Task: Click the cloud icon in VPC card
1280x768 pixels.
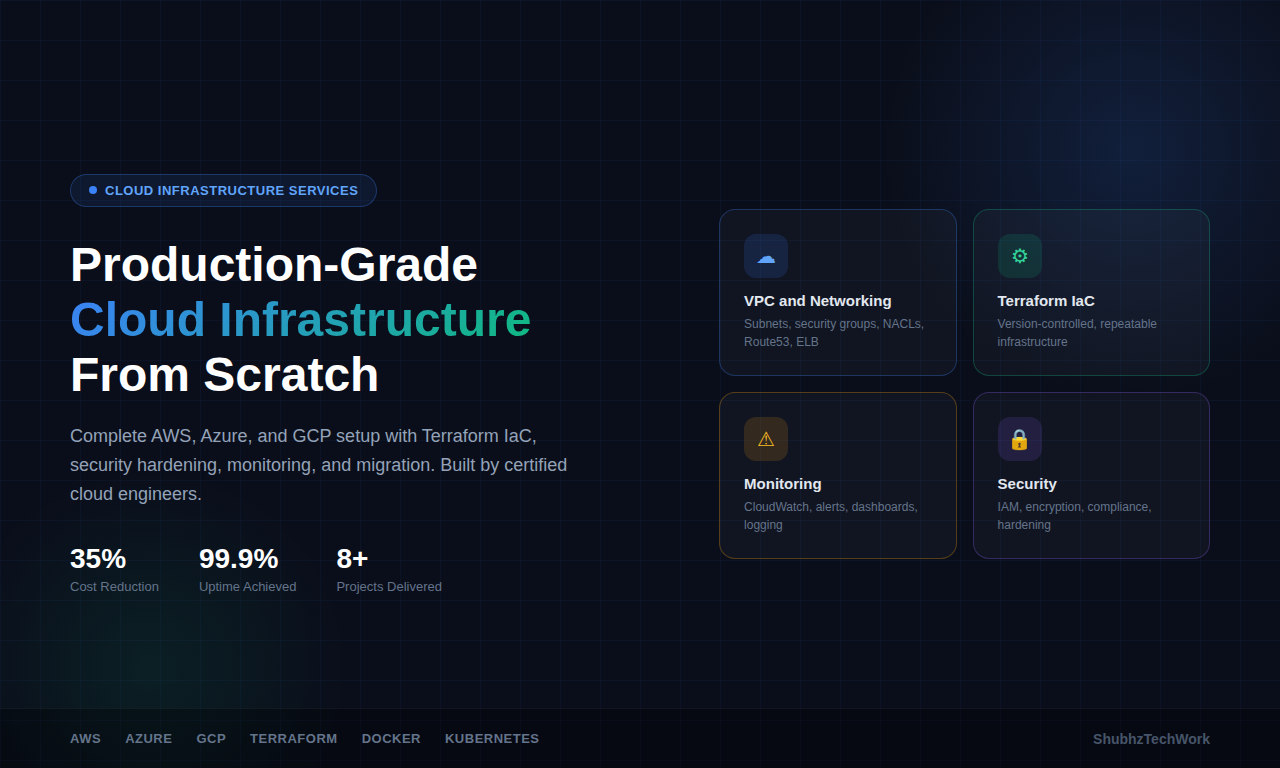Action: click(765, 256)
